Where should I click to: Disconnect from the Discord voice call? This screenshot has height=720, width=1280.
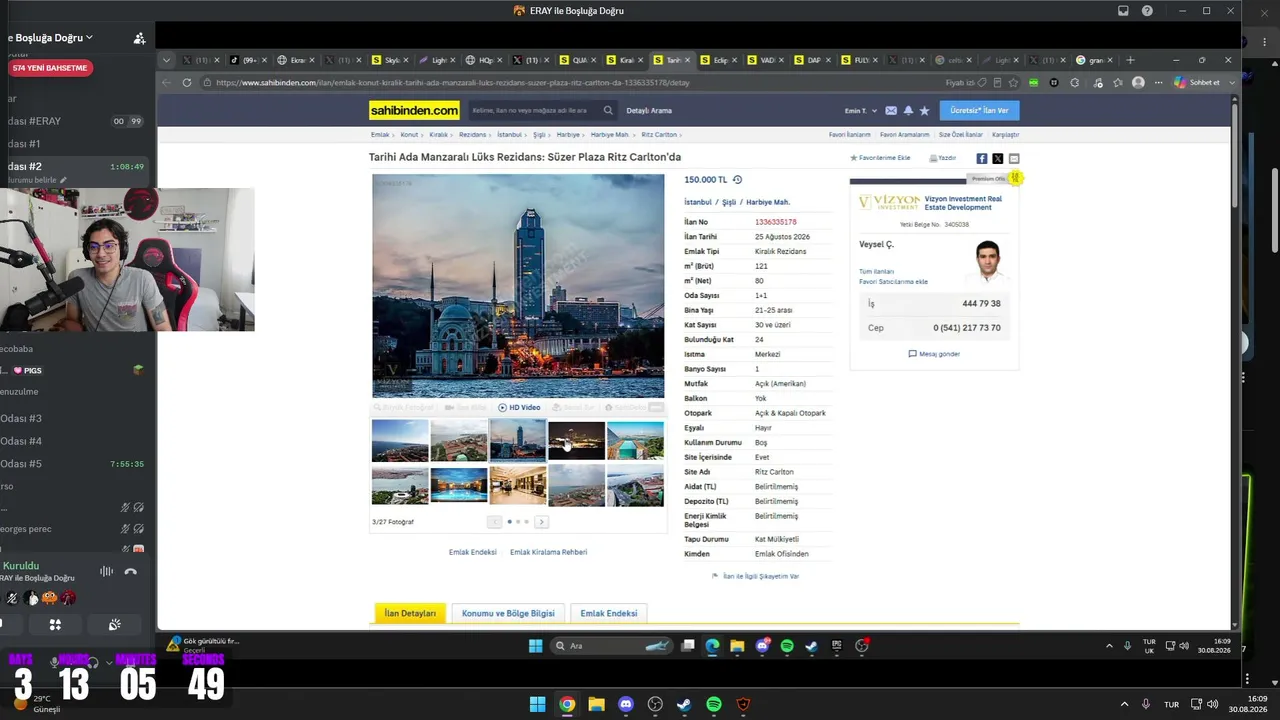click(130, 571)
